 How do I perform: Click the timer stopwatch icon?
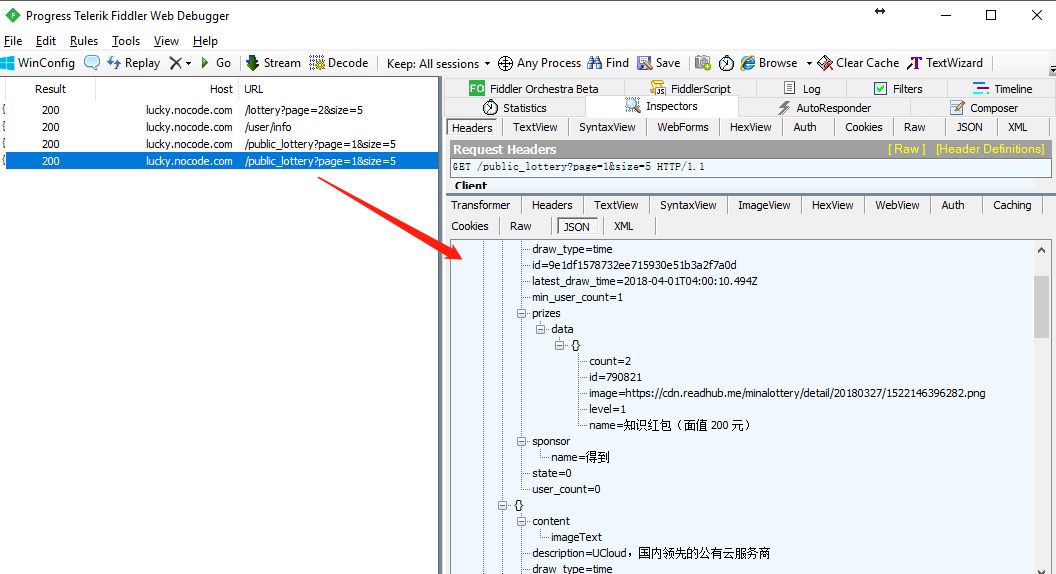tap(726, 63)
